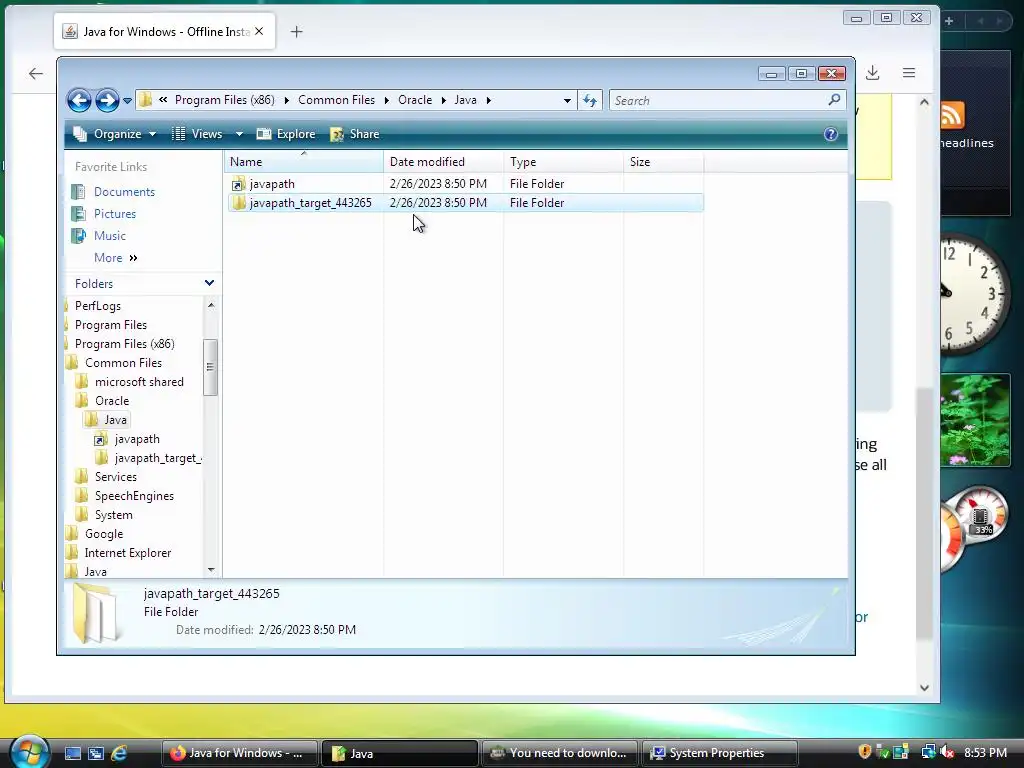
Task: Select Program Files (x86) breadcrumb
Action: pyautogui.click(x=225, y=100)
